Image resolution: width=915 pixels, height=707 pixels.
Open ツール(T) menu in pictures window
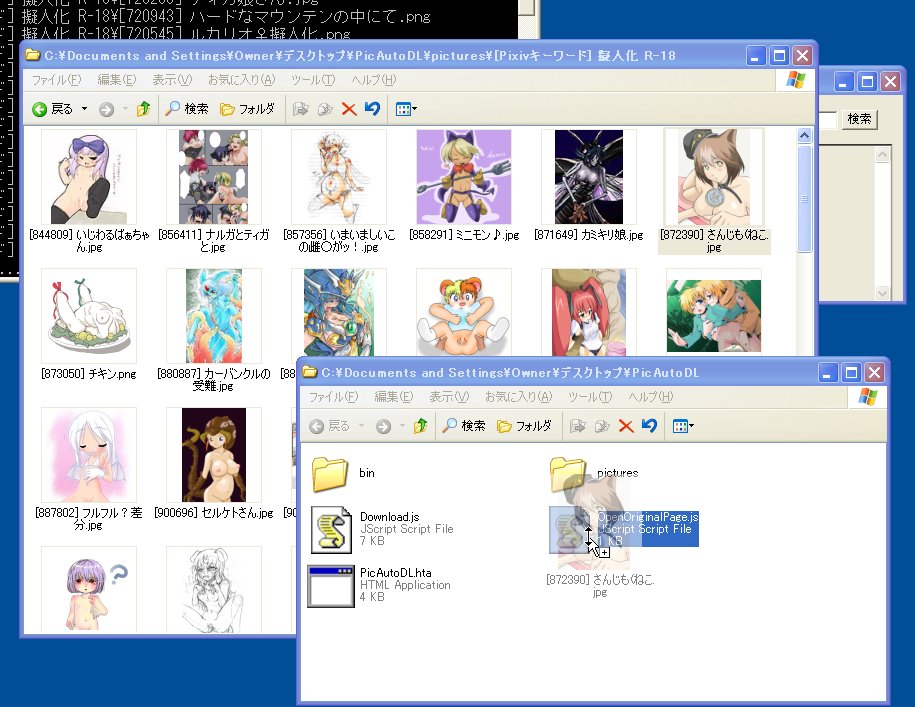click(313, 79)
